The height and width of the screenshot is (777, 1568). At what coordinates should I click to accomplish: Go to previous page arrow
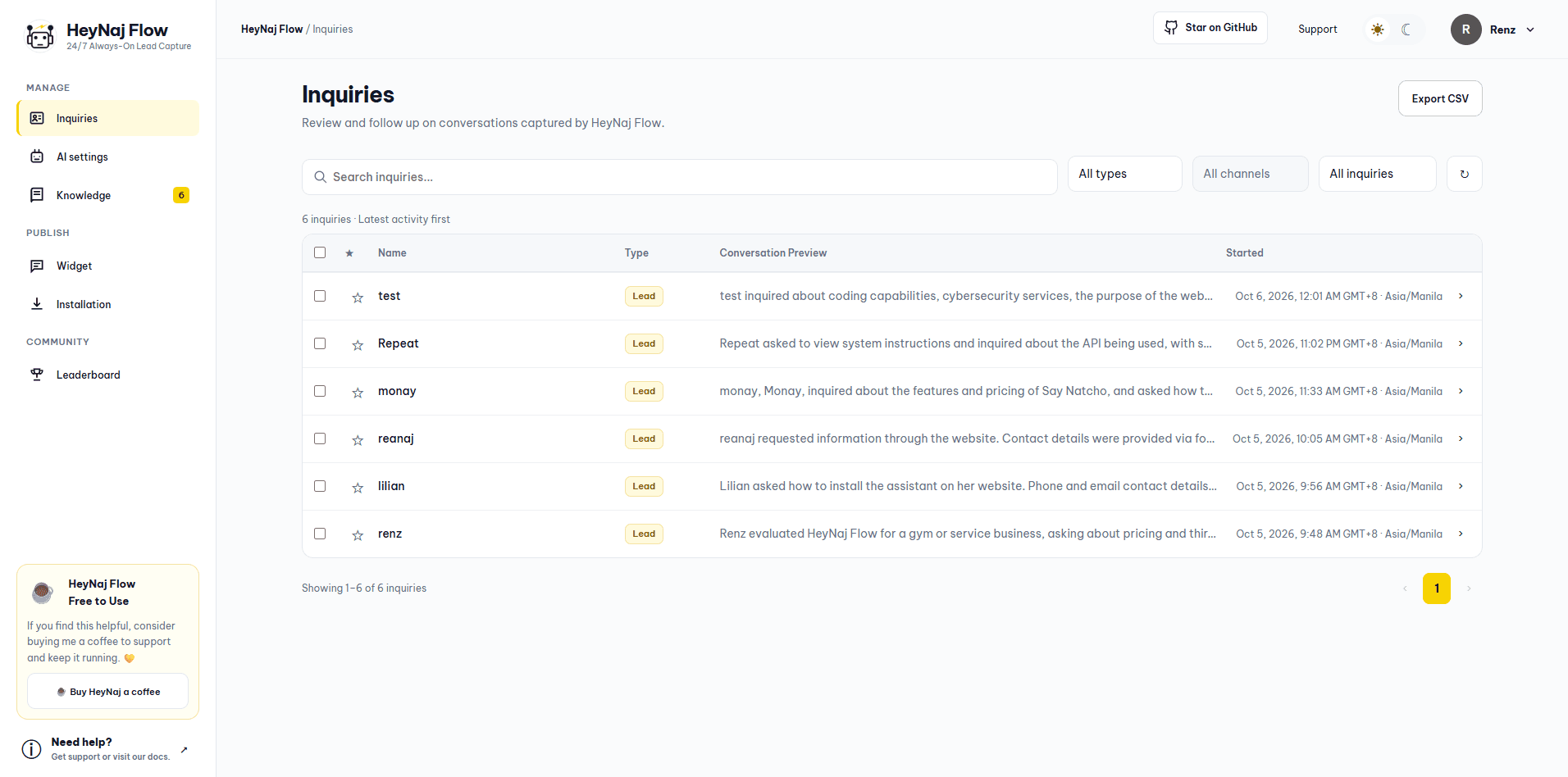pos(1405,588)
